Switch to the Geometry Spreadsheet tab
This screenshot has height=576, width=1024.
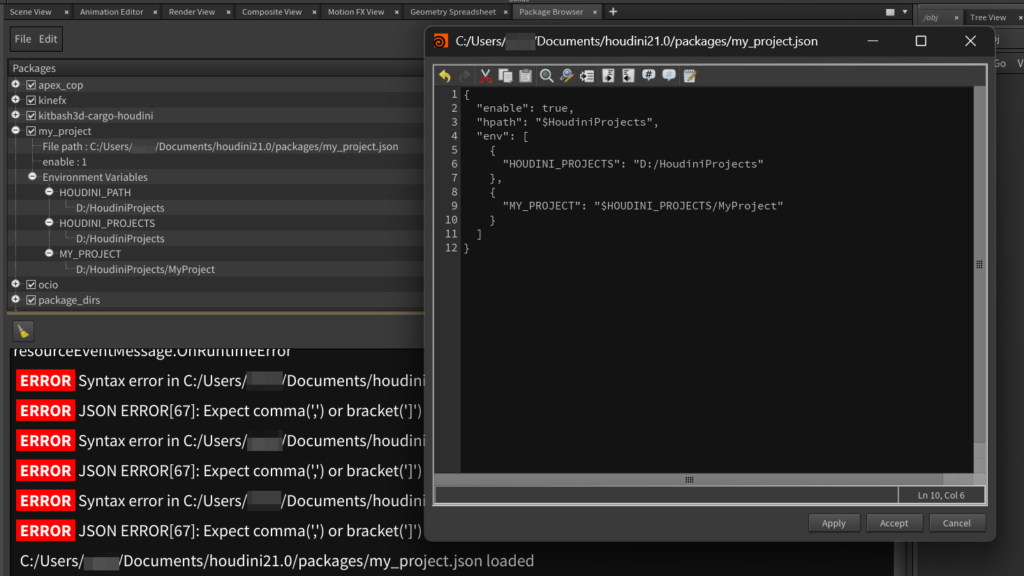(452, 12)
